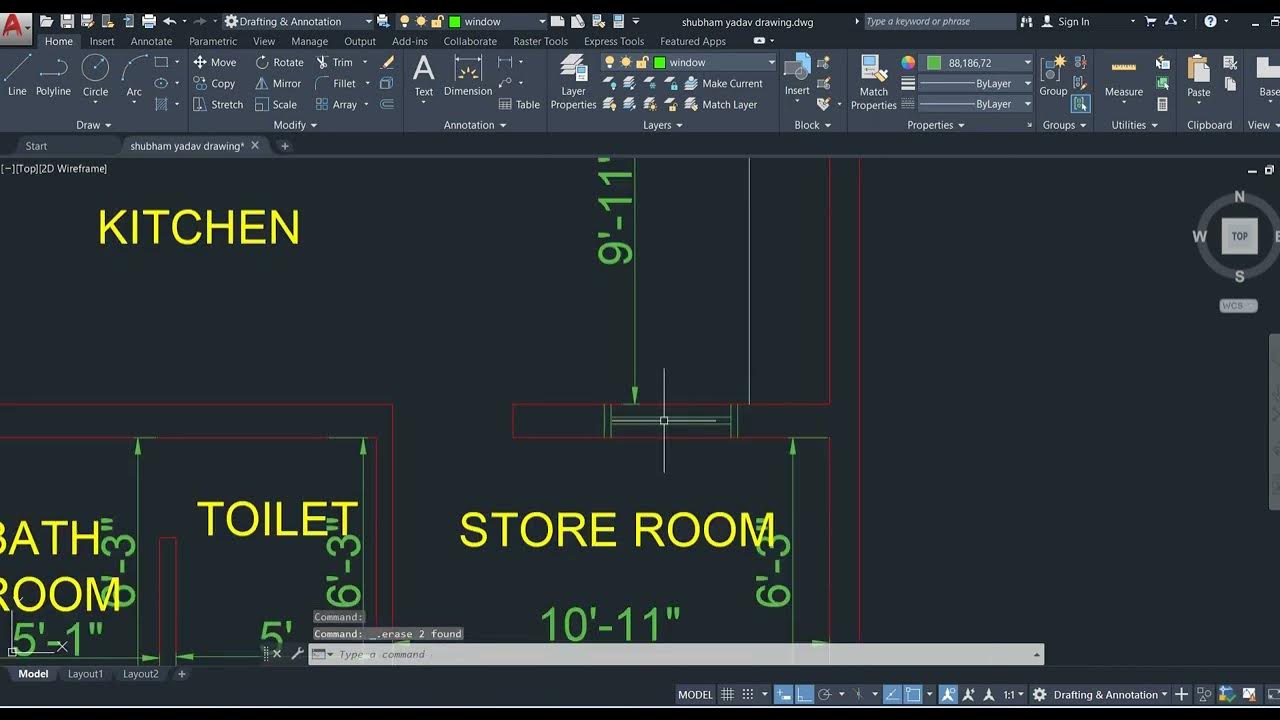This screenshot has width=1280, height=720.
Task: Click the Make Current layer button
Action: pos(724,84)
